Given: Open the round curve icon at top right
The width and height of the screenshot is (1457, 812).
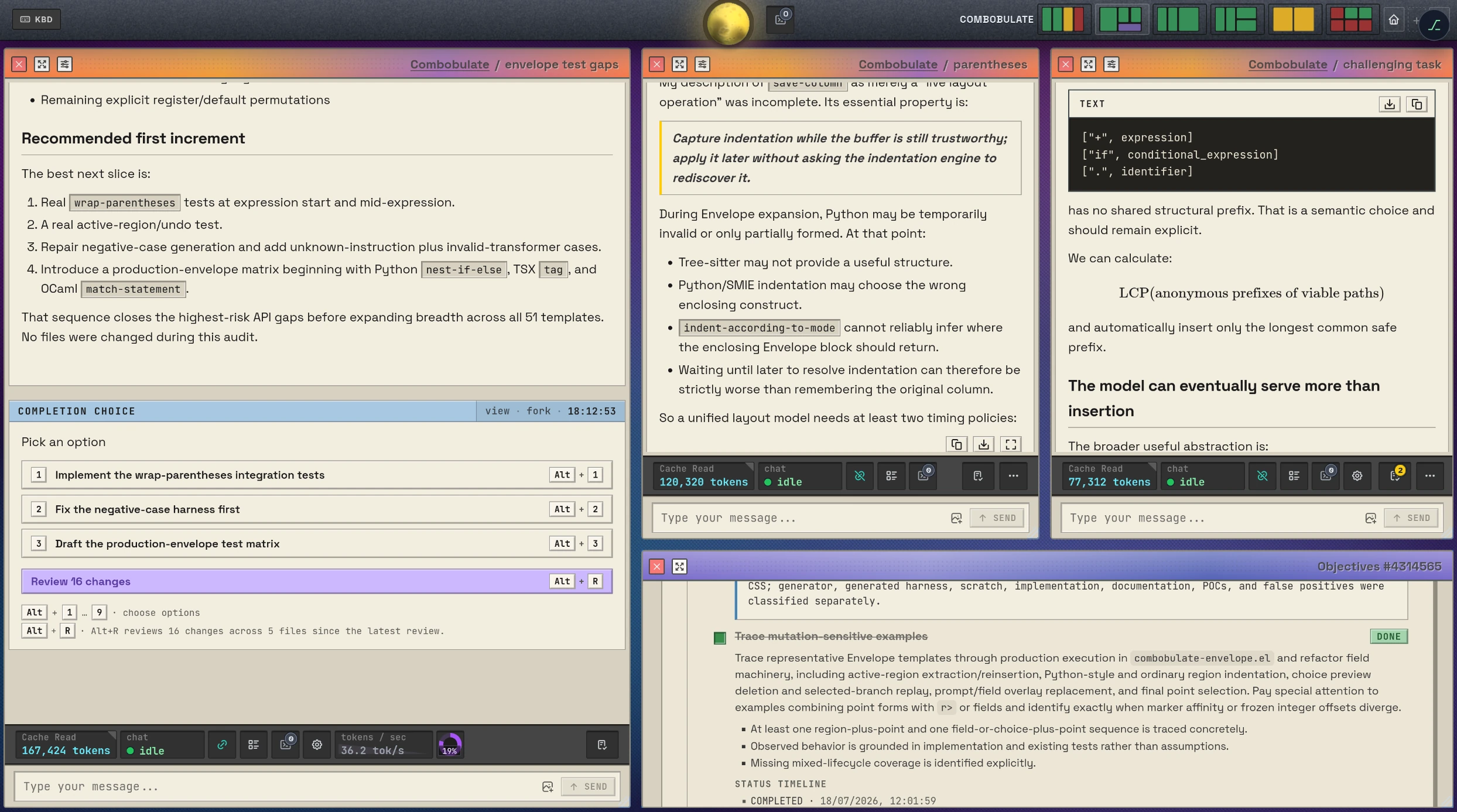Looking at the screenshot, I should pyautogui.click(x=1434, y=25).
